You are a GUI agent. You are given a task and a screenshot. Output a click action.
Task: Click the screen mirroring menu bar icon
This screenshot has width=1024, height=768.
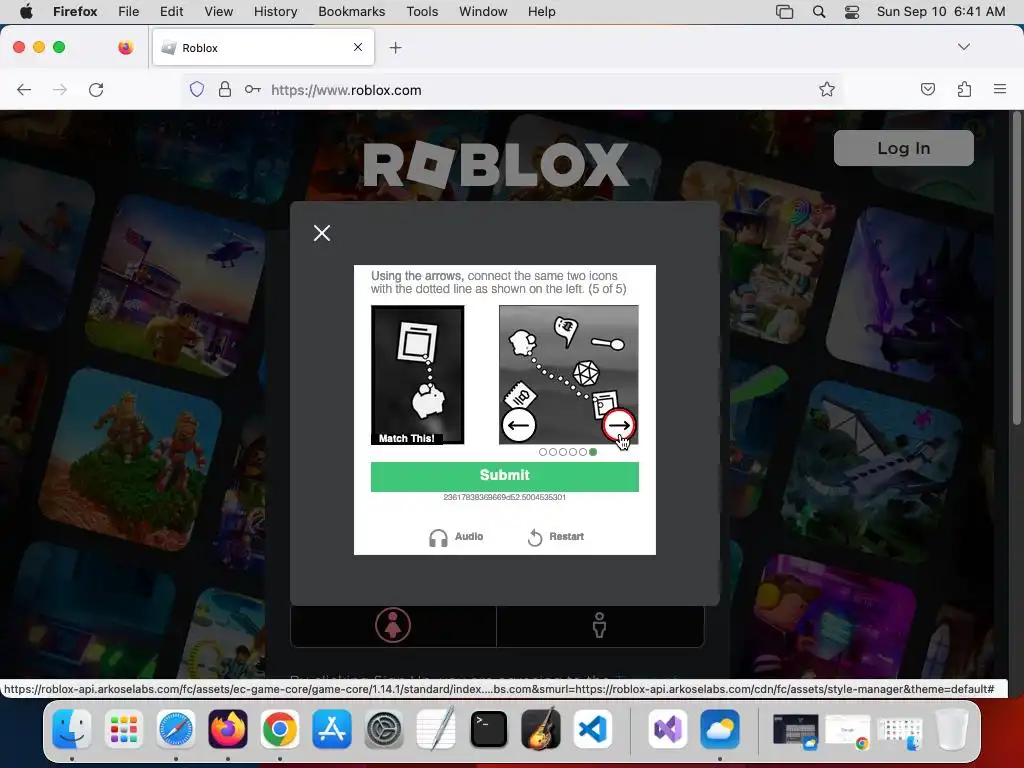click(x=784, y=12)
